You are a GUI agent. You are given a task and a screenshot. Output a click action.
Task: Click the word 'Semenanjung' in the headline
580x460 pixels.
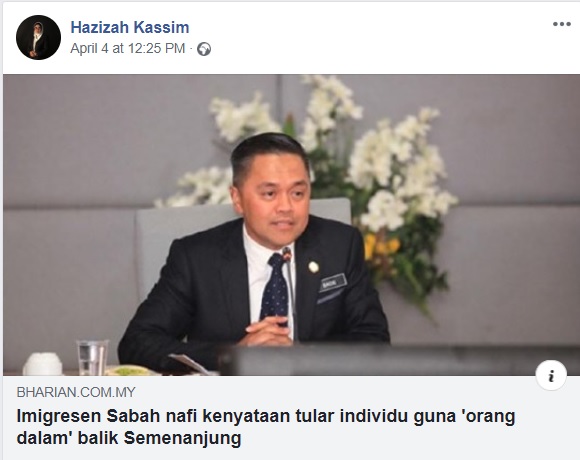(x=182, y=438)
